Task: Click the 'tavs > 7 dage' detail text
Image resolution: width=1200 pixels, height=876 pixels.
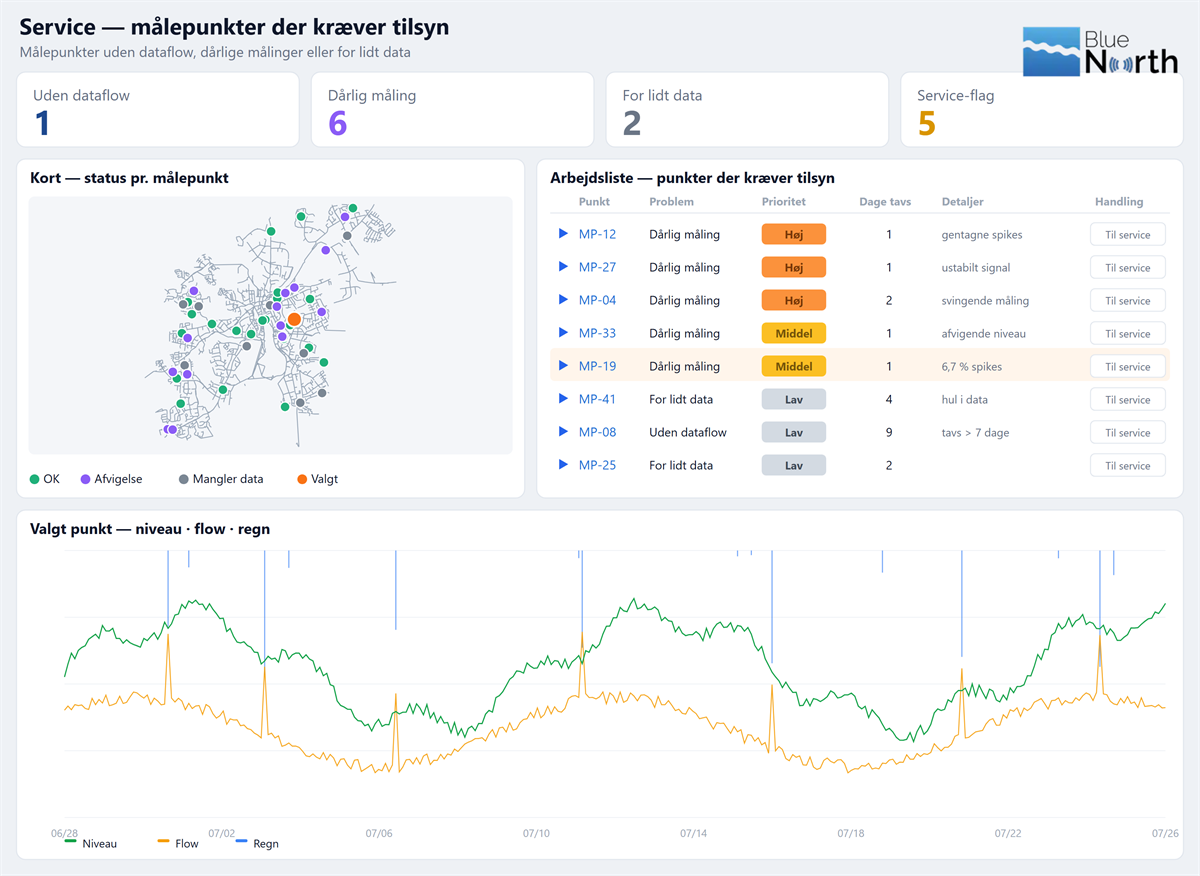Action: pyautogui.click(x=976, y=433)
